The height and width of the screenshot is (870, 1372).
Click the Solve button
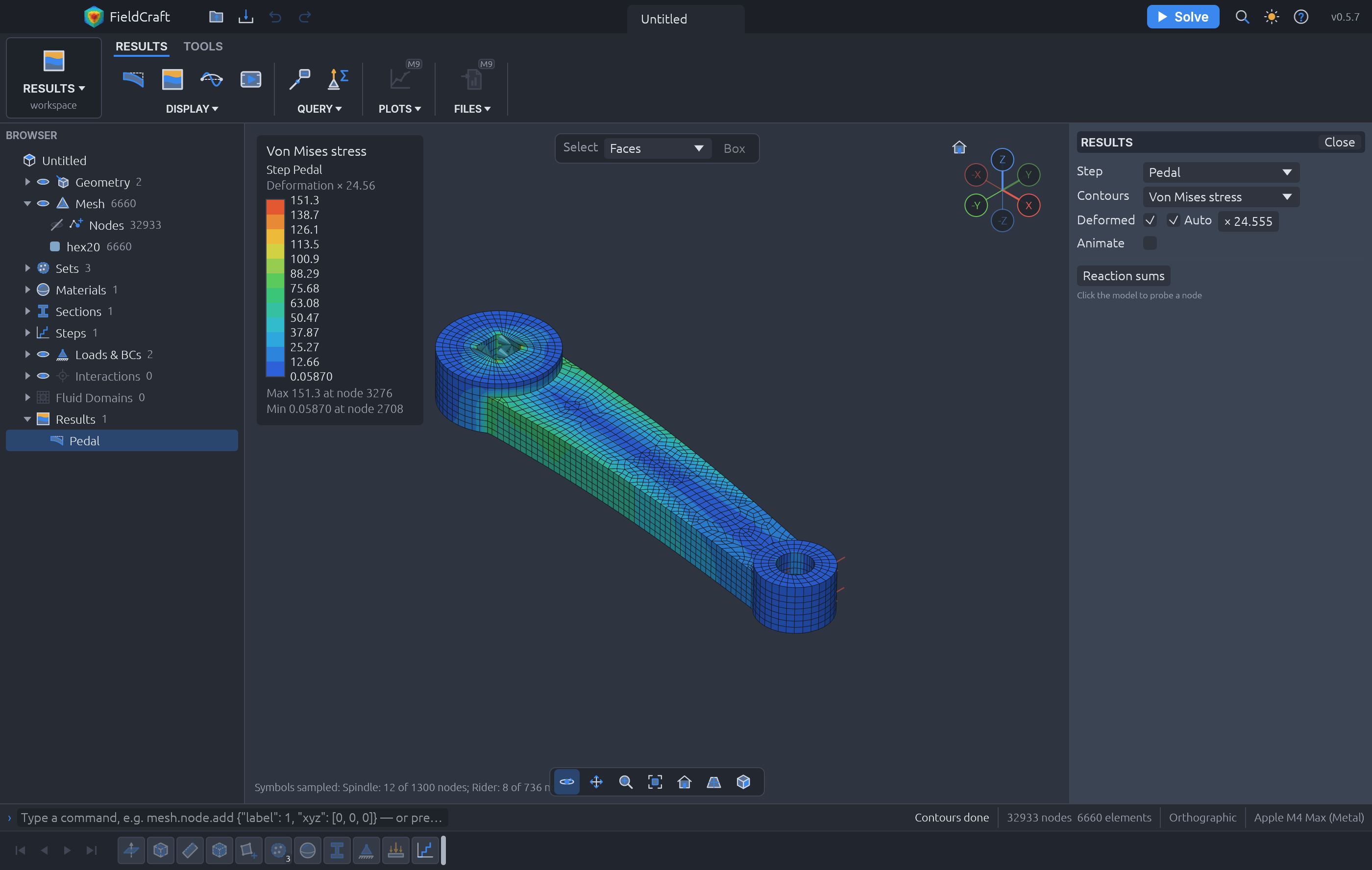click(x=1183, y=17)
